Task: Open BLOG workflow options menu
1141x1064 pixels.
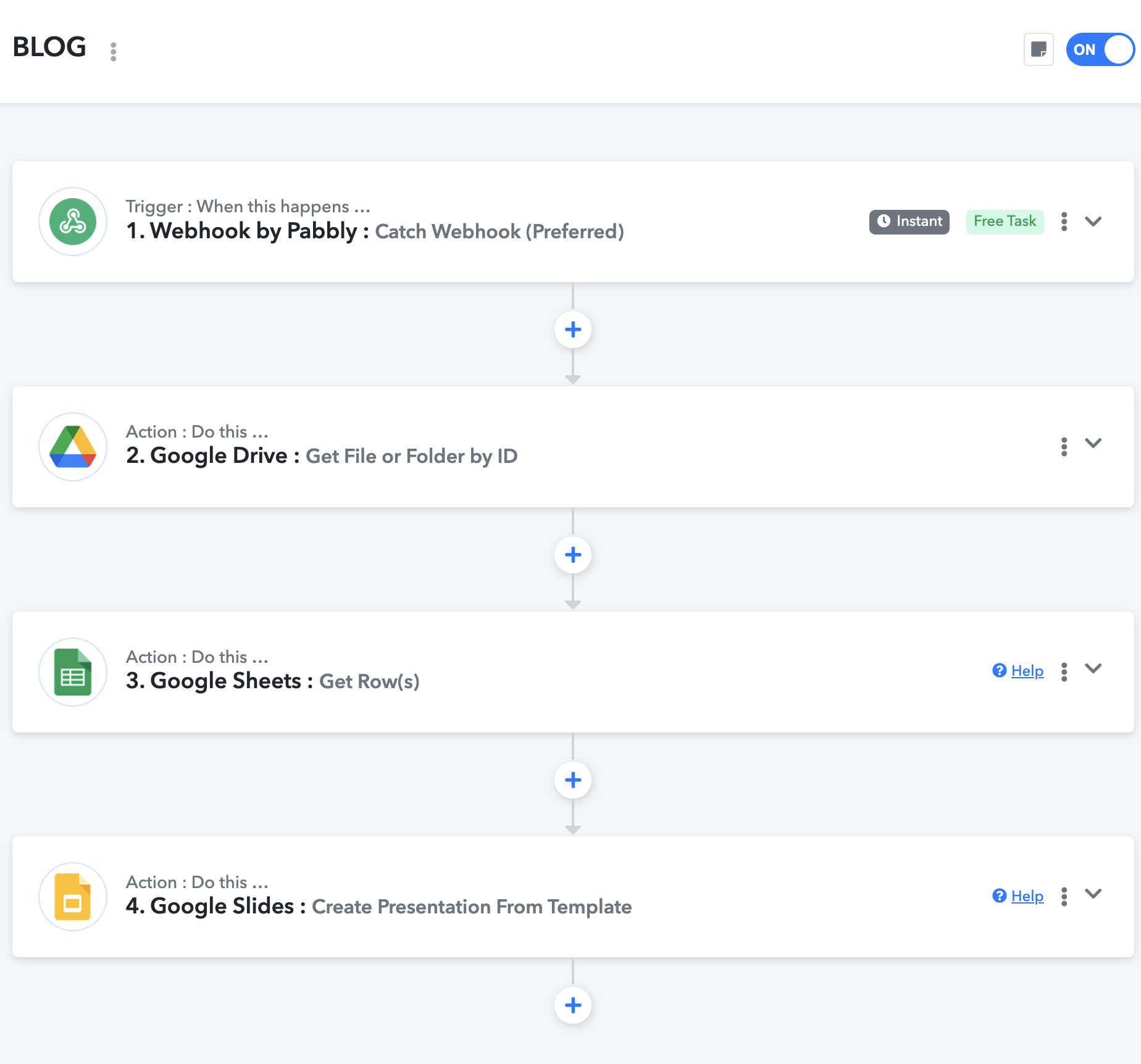Action: 113,52
